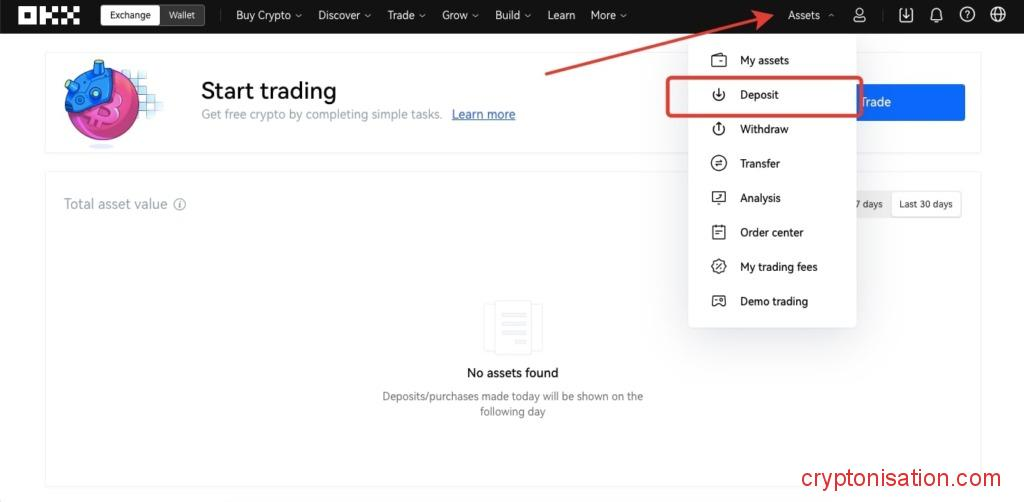Expand the Trade menu dropdown

coord(406,16)
